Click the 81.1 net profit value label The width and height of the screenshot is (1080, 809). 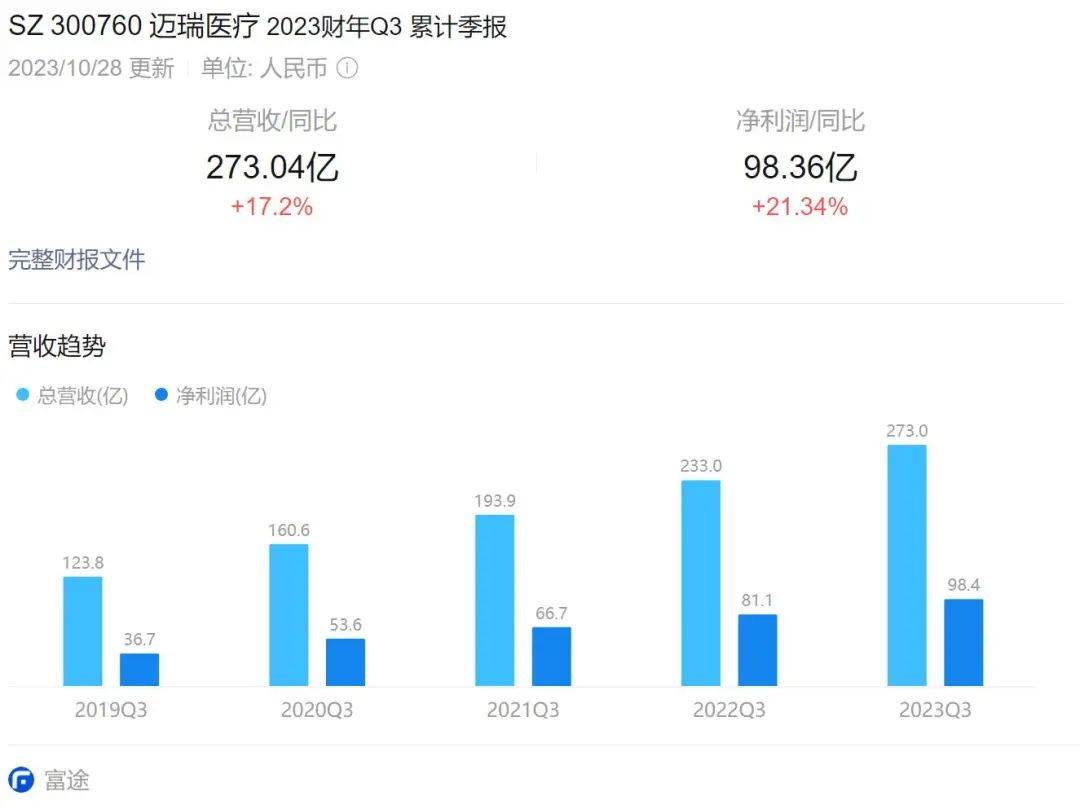click(757, 600)
